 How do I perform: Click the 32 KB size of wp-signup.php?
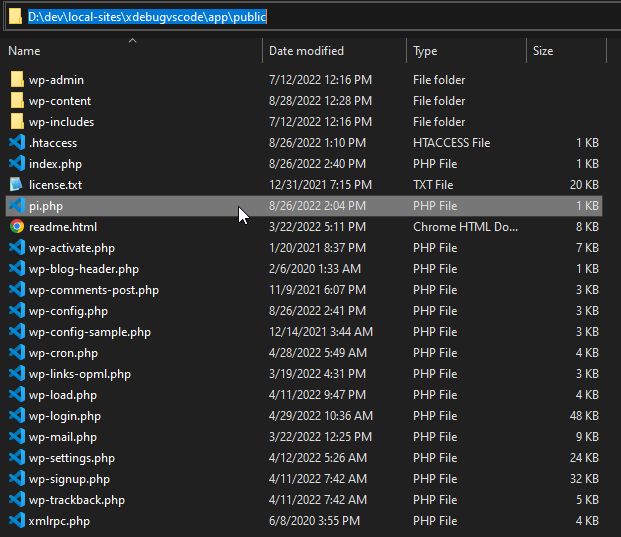point(584,478)
